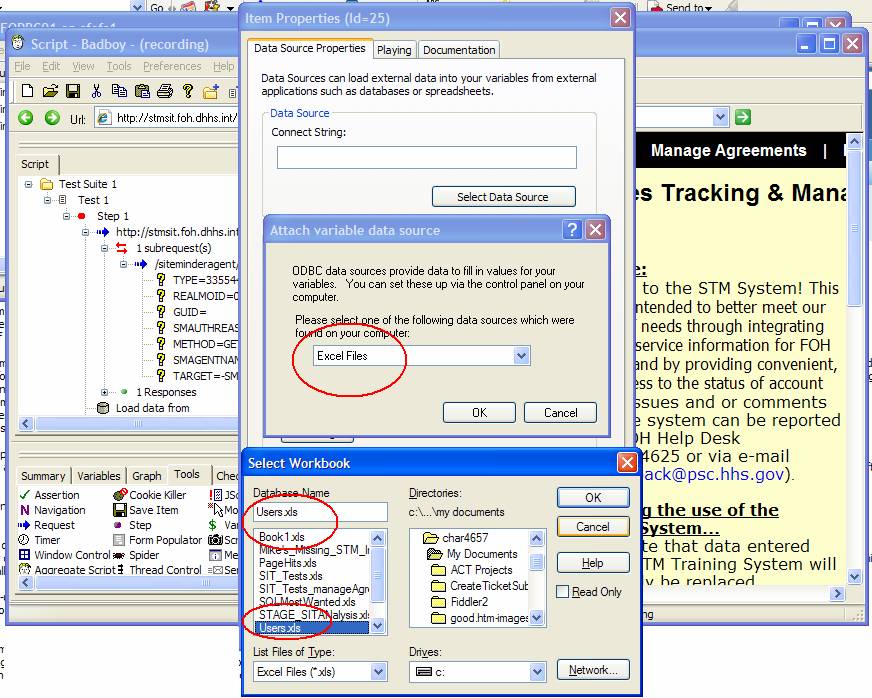872x698 pixels.
Task: Click the Open script folder icon
Action: click(x=50, y=91)
